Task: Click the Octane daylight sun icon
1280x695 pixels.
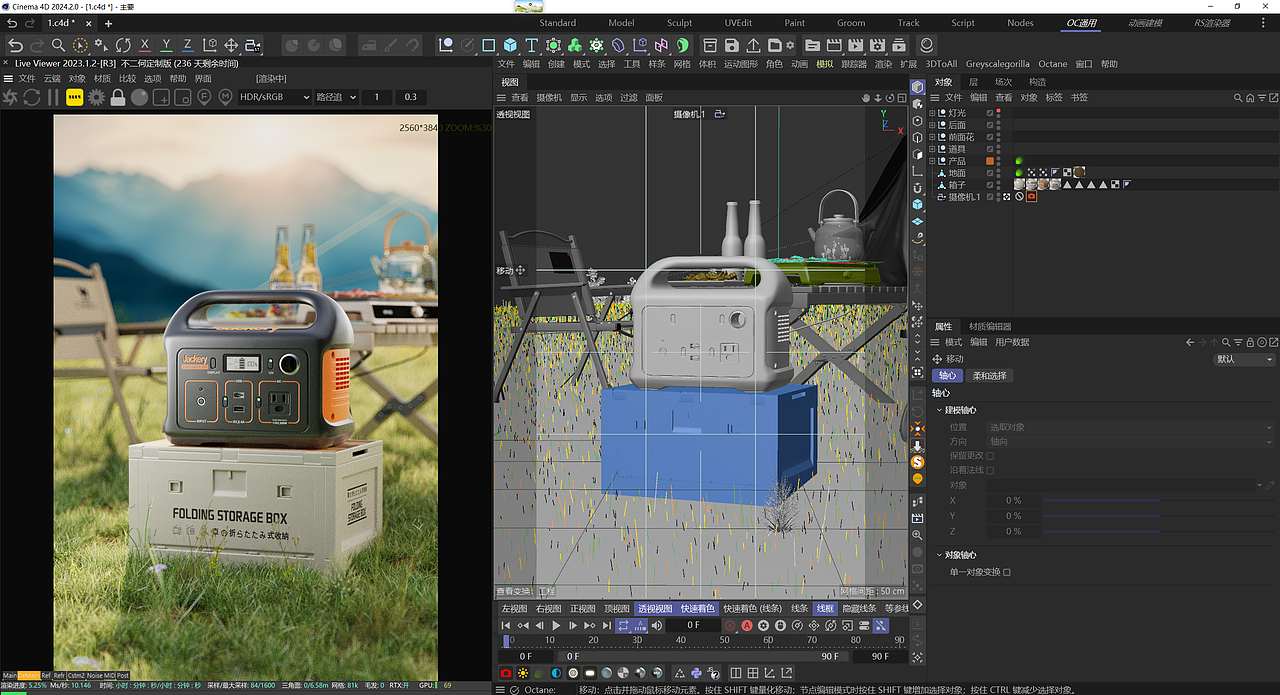Action: click(523, 673)
